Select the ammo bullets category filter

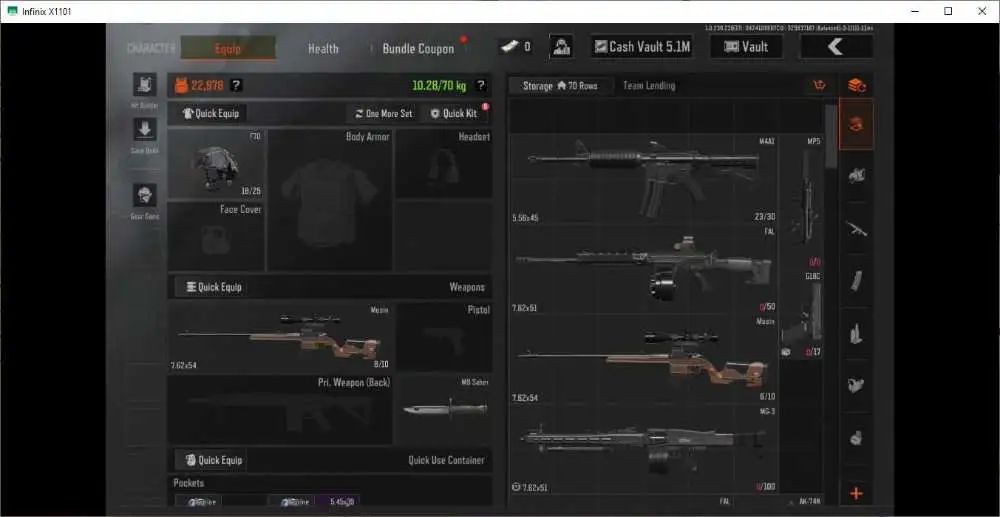point(856,332)
